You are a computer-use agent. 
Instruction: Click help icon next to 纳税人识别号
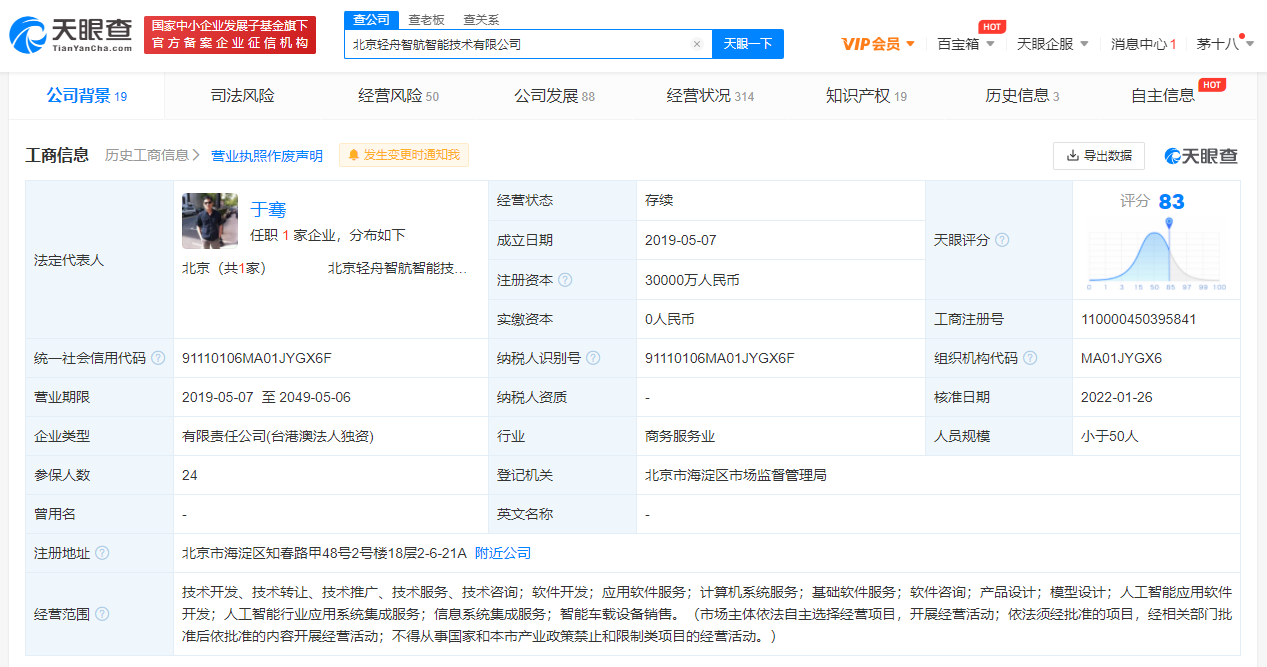594,358
